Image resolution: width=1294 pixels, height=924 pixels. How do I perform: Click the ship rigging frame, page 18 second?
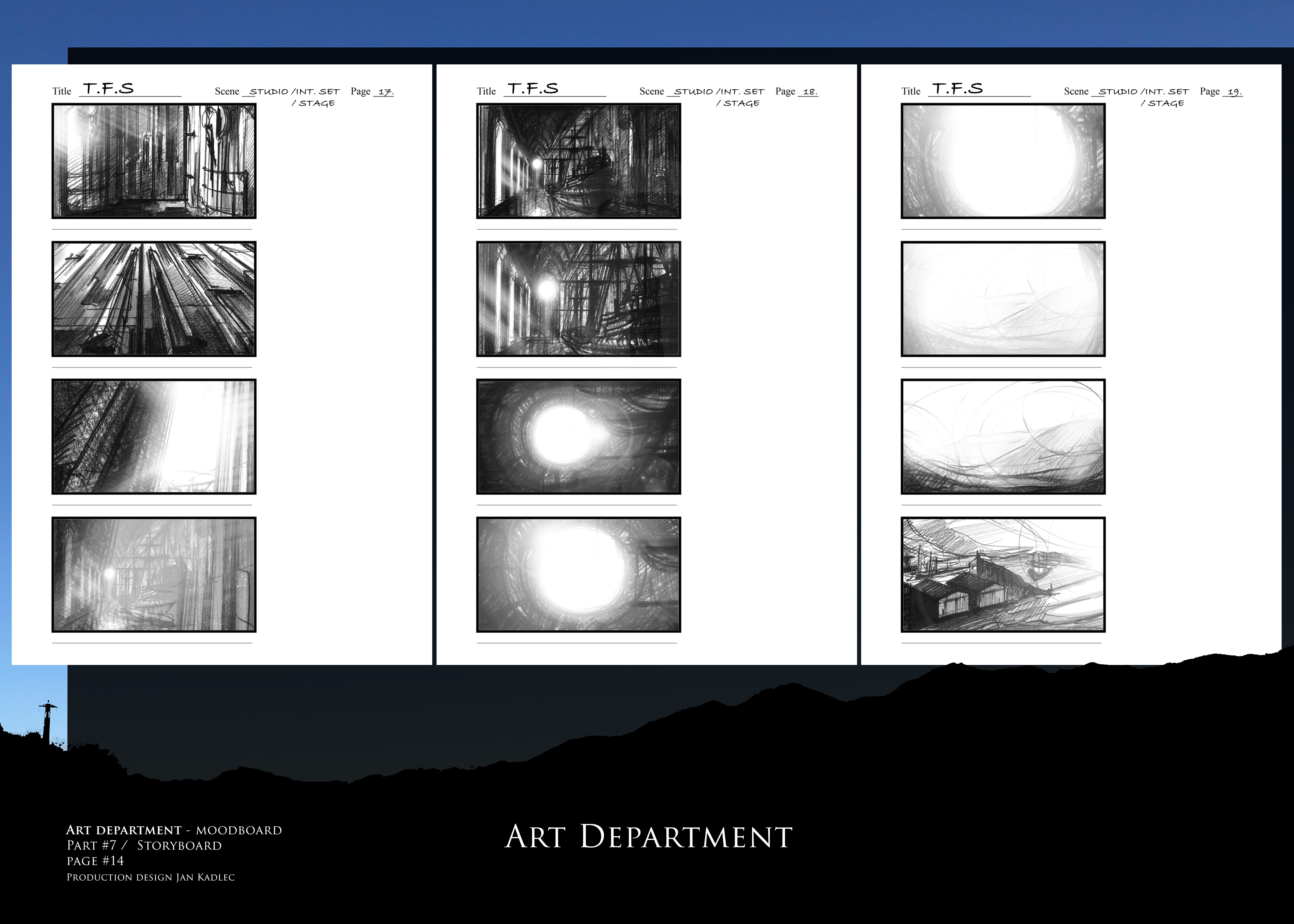pyautogui.click(x=578, y=299)
